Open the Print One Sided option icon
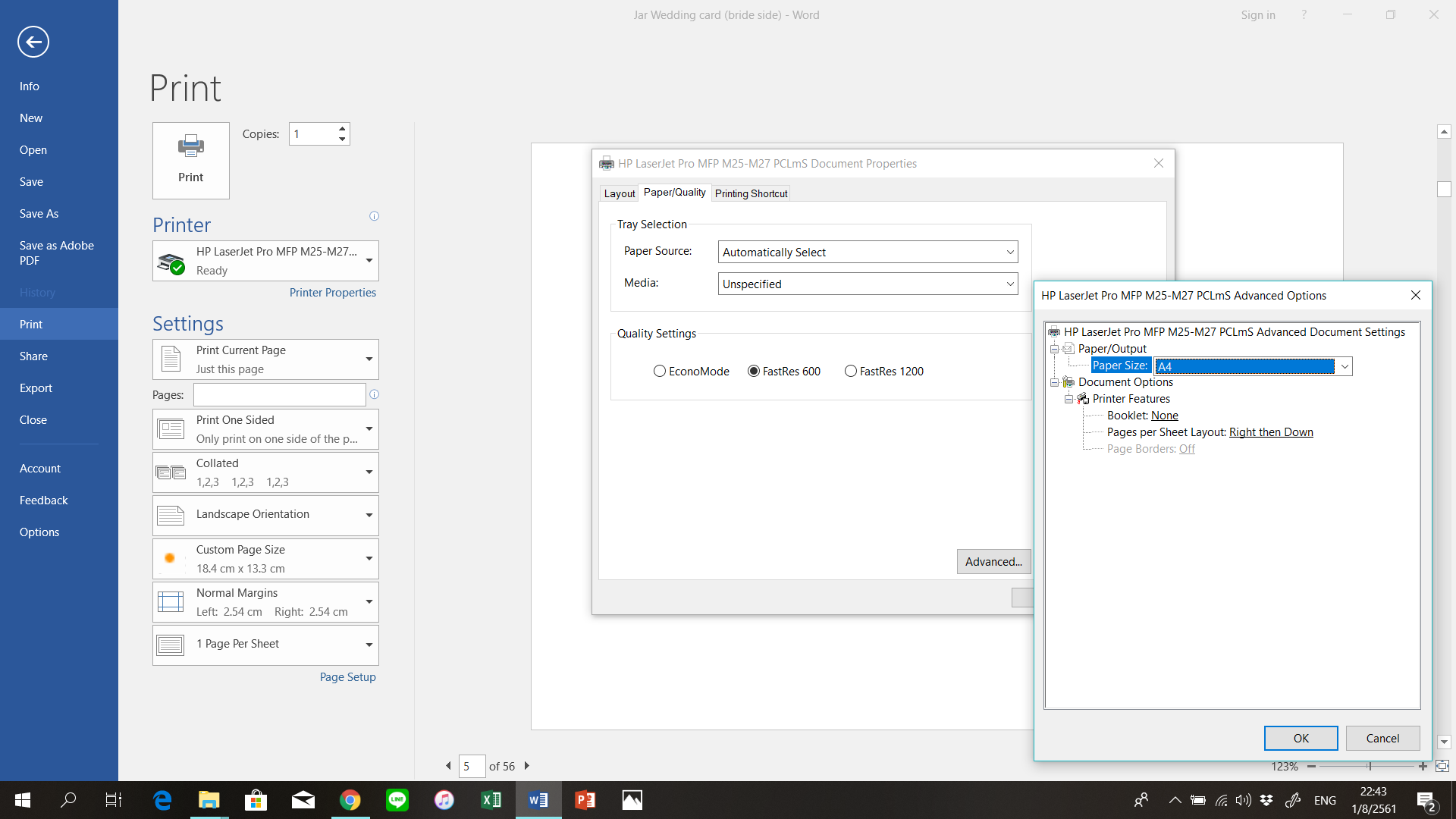The image size is (1456, 819). [x=171, y=428]
